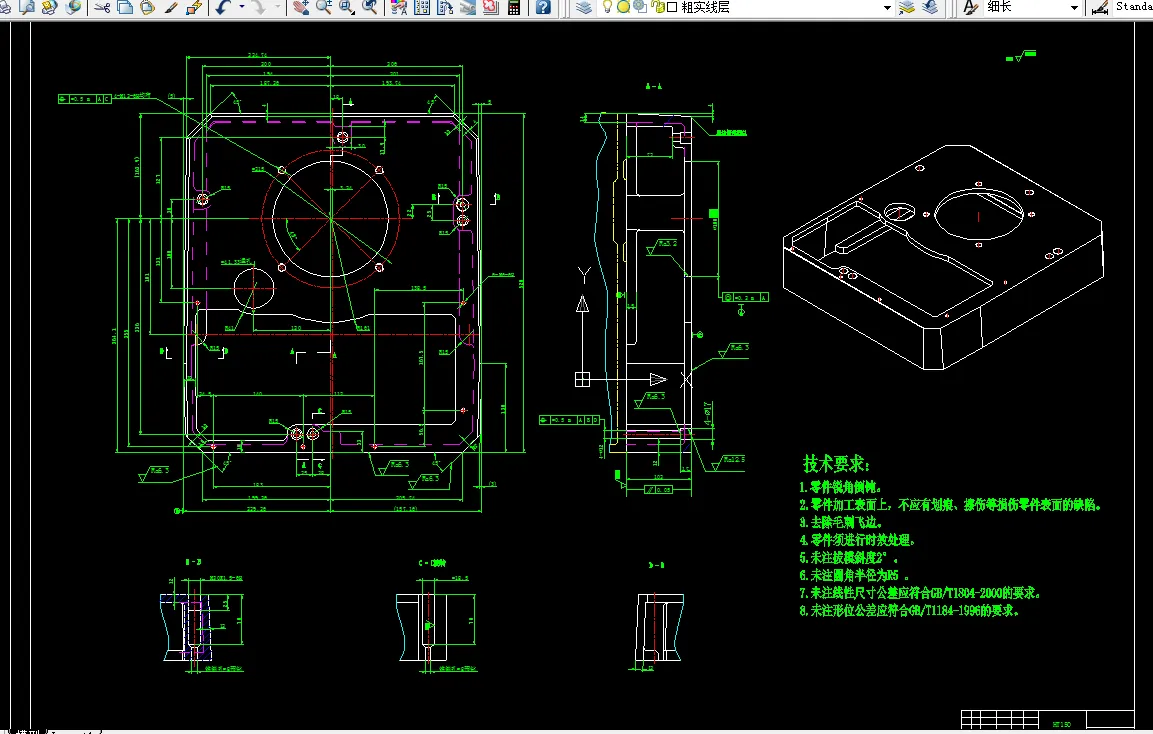Open Plot Preview from the toolbar
This screenshot has height=734, width=1153.
(26, 7)
